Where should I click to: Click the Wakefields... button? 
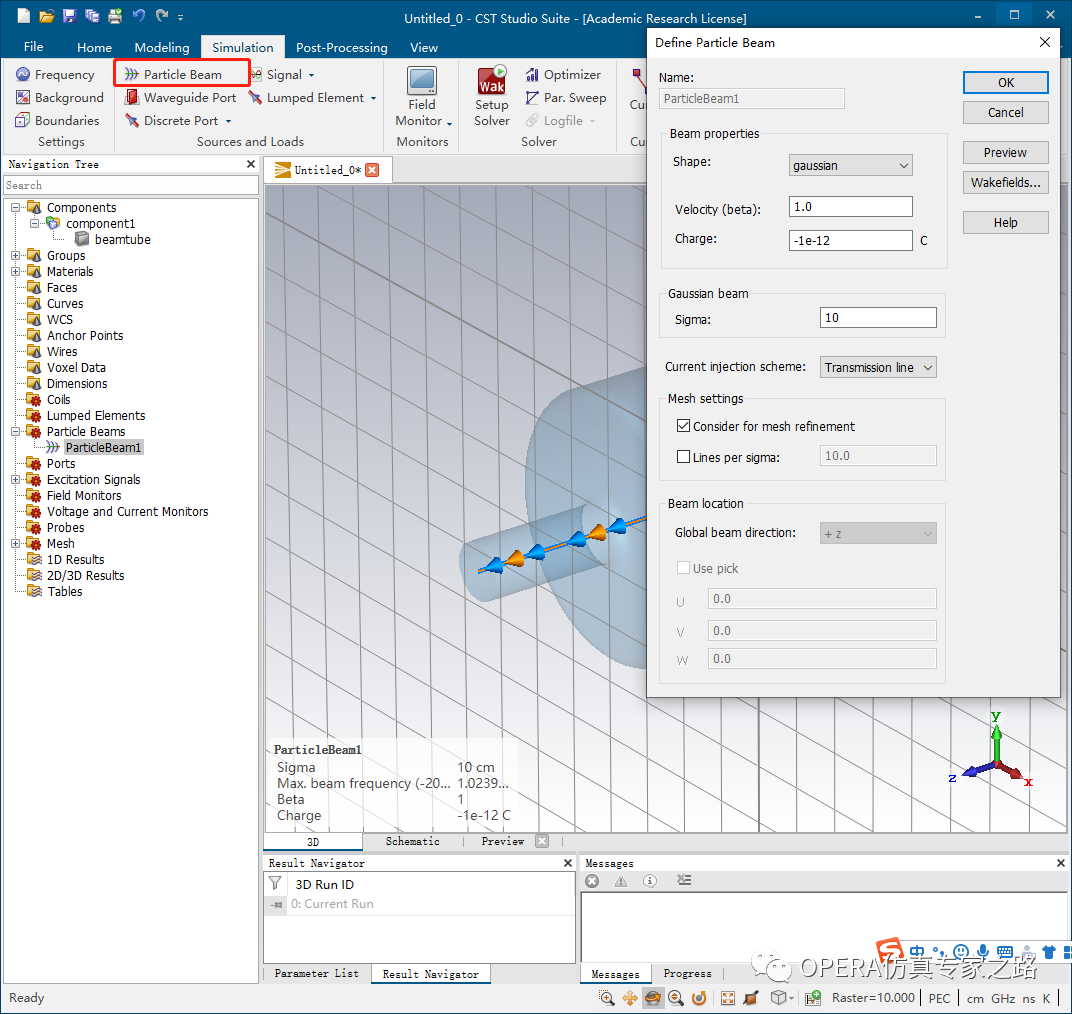click(1006, 183)
